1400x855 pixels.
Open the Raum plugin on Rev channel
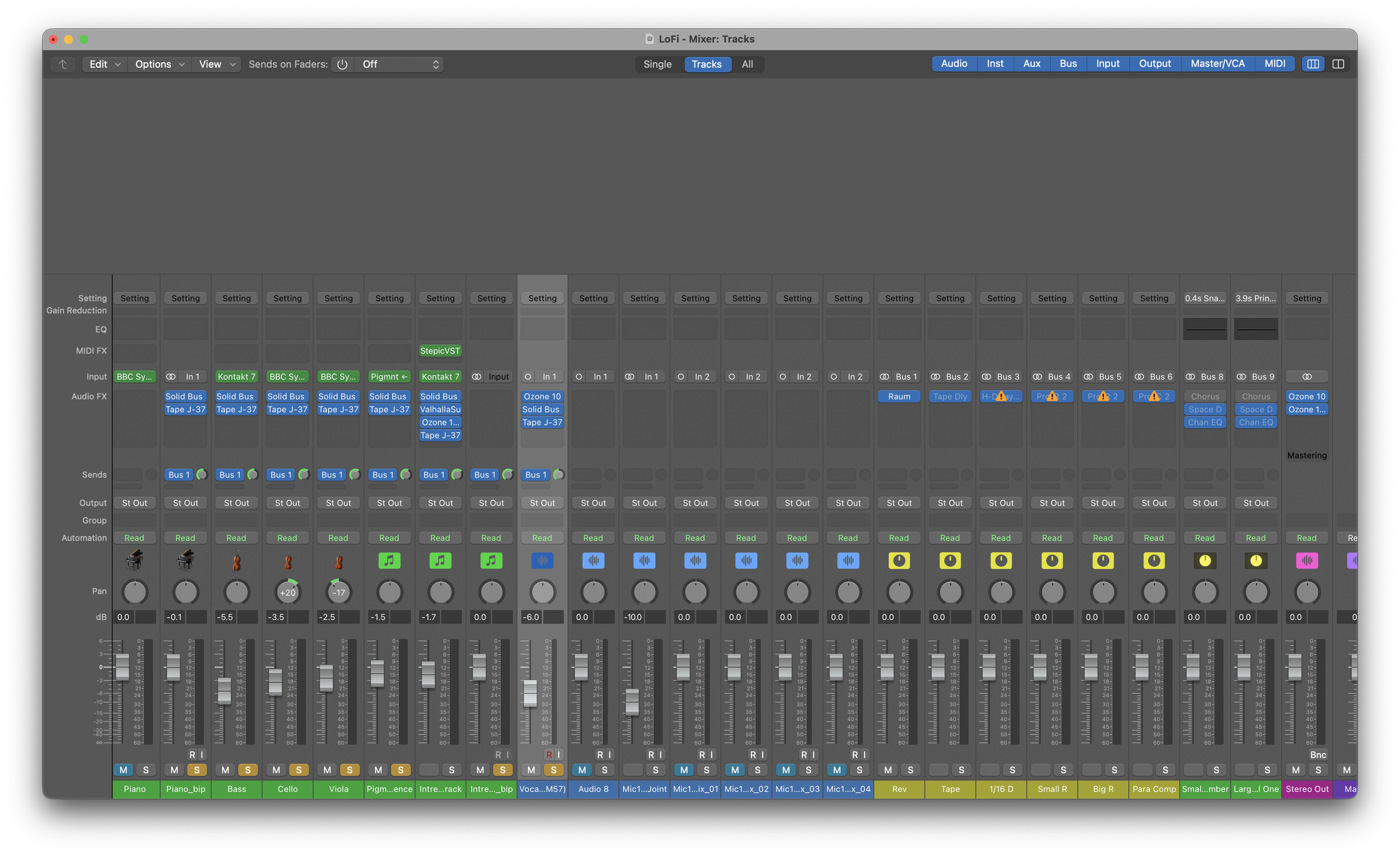click(899, 396)
